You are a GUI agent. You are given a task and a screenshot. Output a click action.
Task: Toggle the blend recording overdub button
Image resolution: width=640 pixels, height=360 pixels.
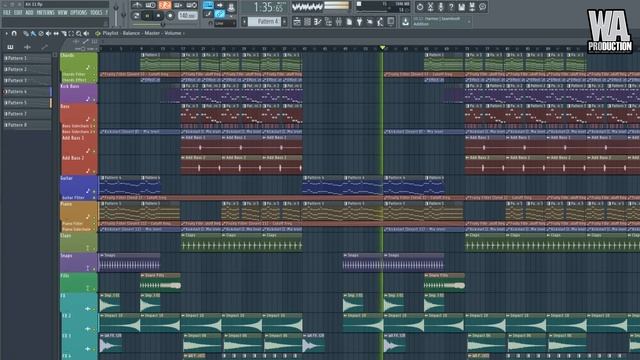click(178, 5)
